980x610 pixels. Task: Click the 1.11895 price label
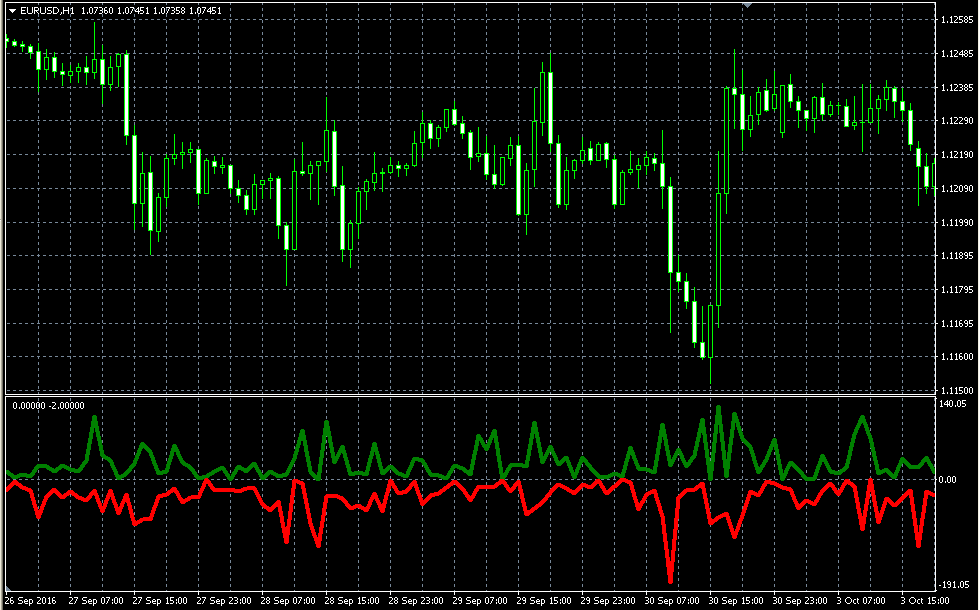(957, 256)
